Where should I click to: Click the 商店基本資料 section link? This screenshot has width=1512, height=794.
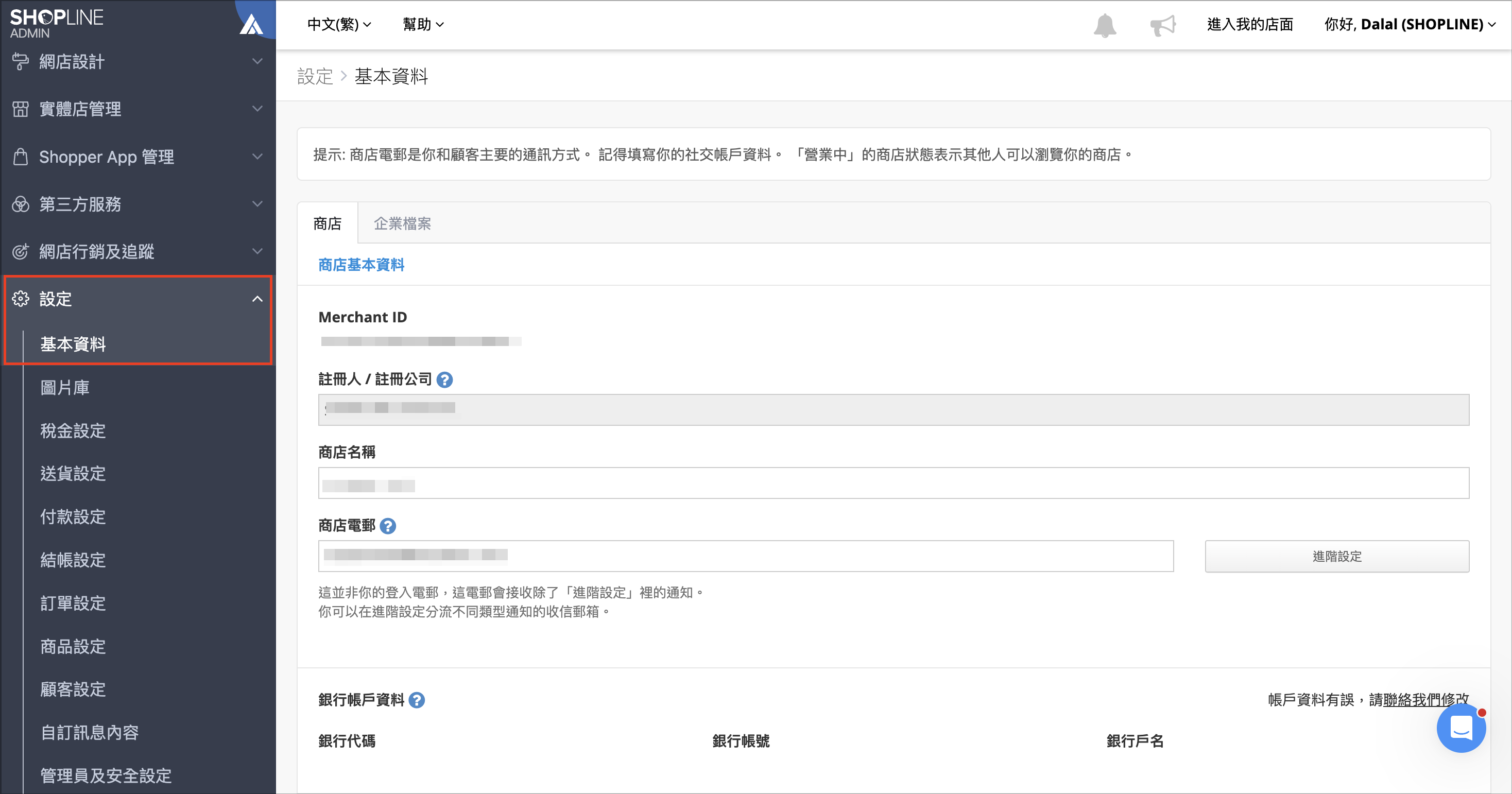coord(361,265)
